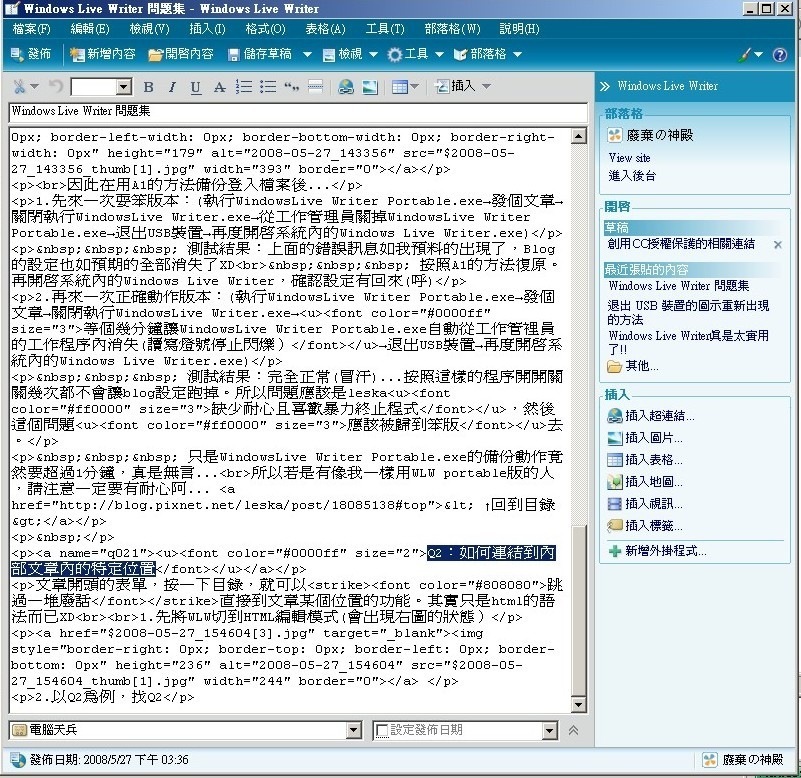The image size is (801, 778).
Task: Open recent post Windows Live Writer真是太實用了!!
Action: 688,343
